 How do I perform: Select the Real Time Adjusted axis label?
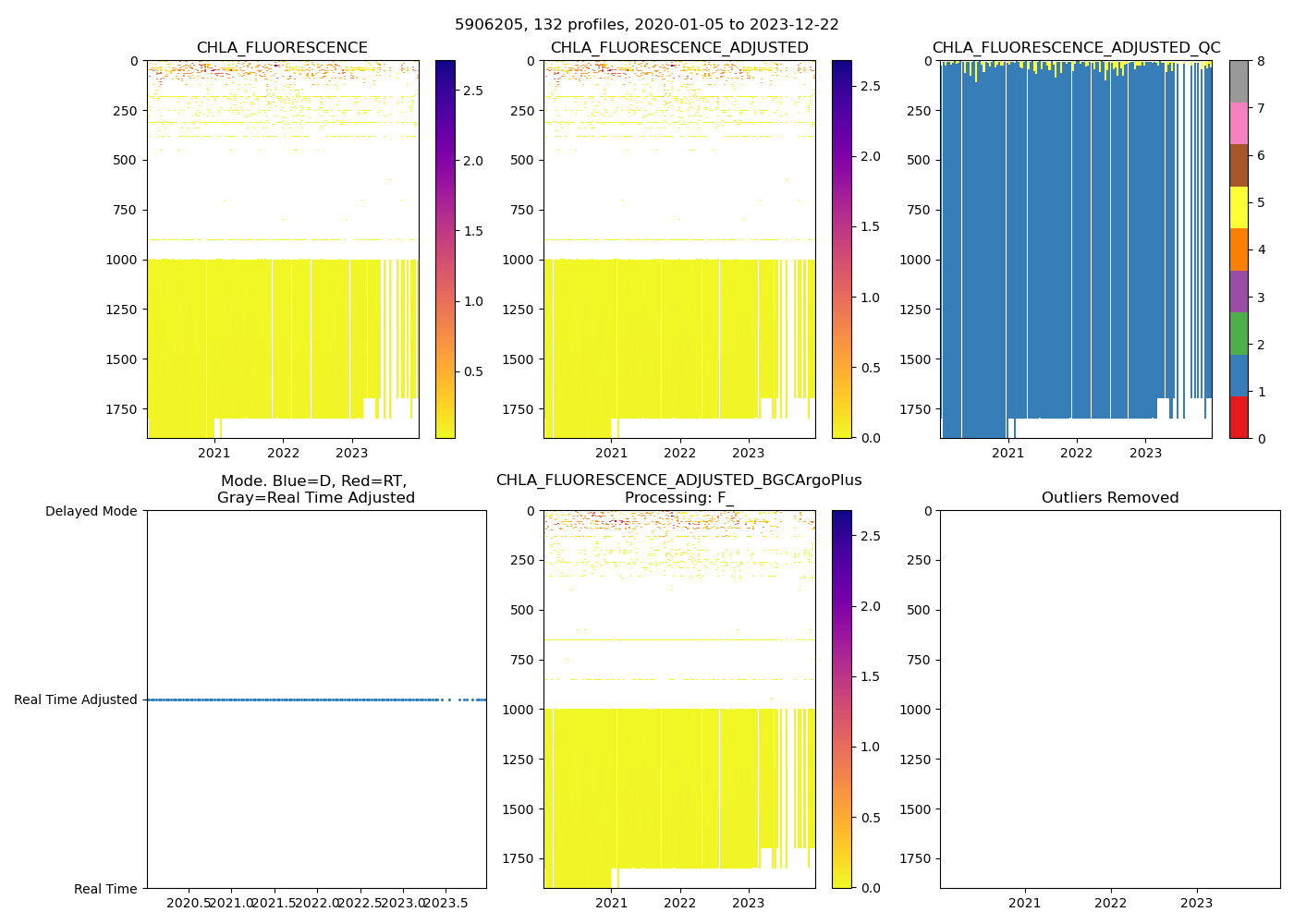[x=76, y=699]
